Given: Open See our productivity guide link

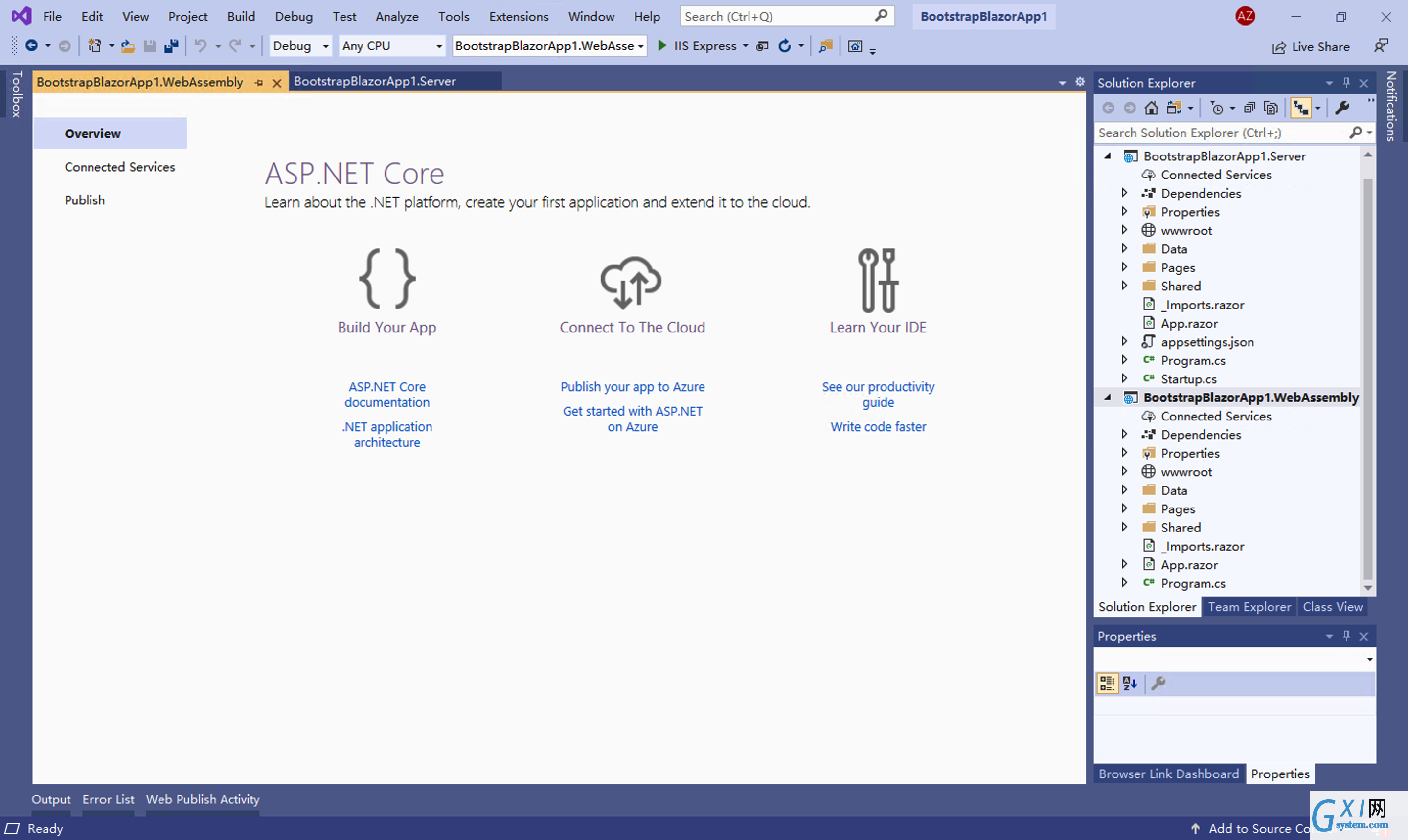Looking at the screenshot, I should click(x=879, y=395).
